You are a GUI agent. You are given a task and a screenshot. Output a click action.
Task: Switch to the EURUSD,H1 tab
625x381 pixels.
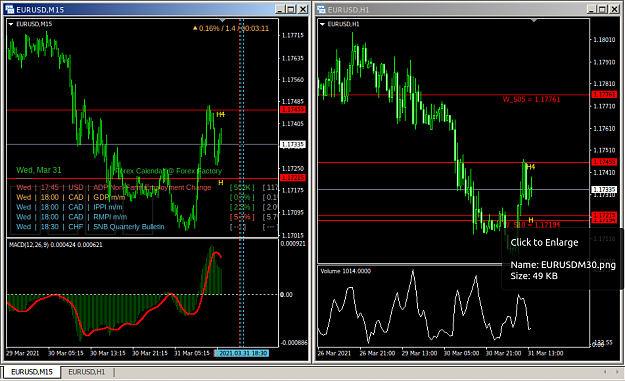[x=86, y=372]
